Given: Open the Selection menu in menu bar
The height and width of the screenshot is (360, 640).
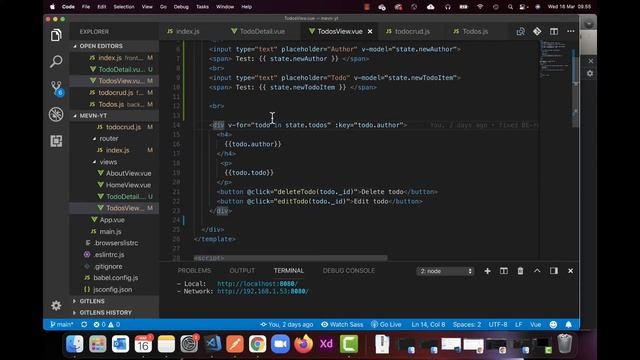Looking at the screenshot, I should [124, 7].
